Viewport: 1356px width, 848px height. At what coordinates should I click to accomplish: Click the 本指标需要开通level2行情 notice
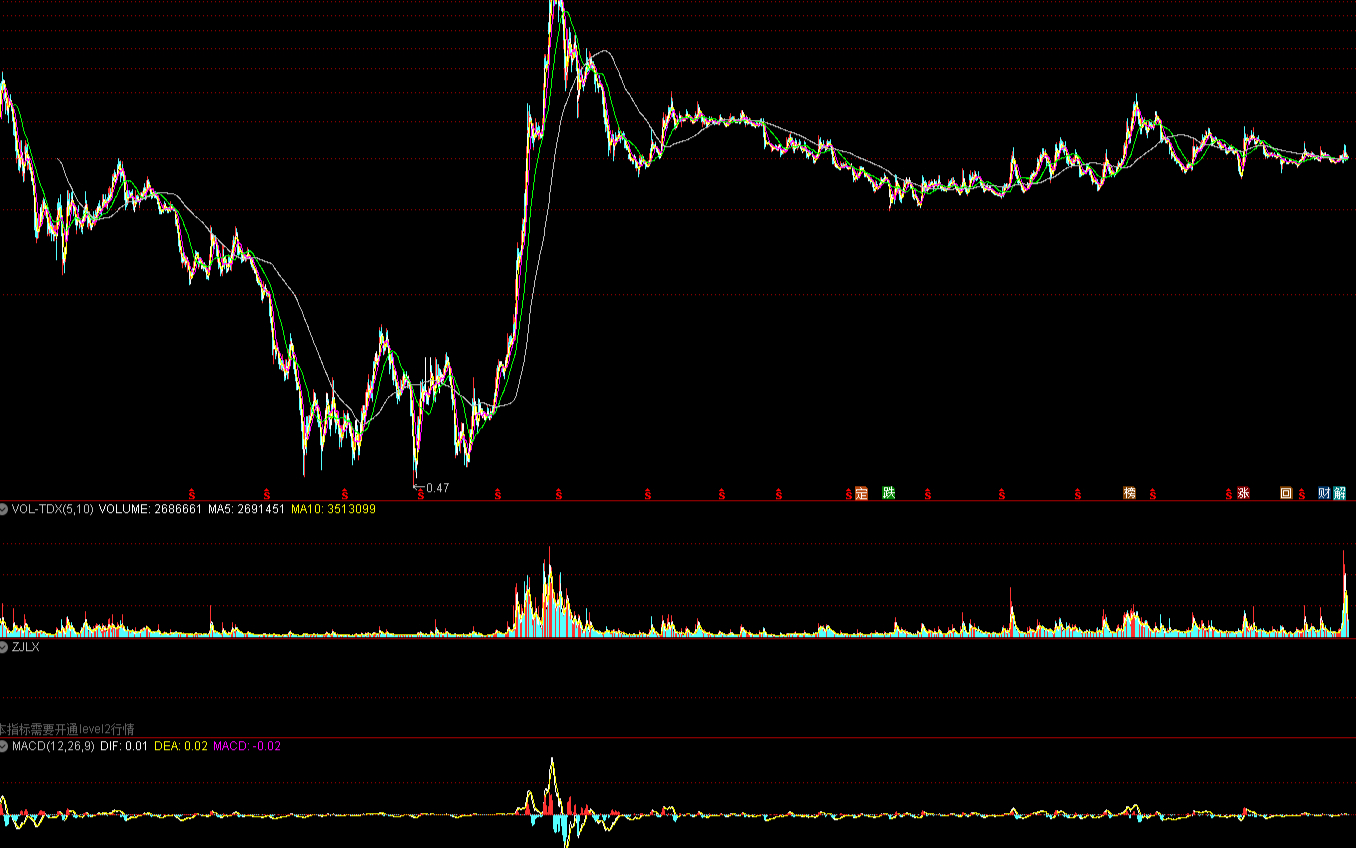coord(67,730)
